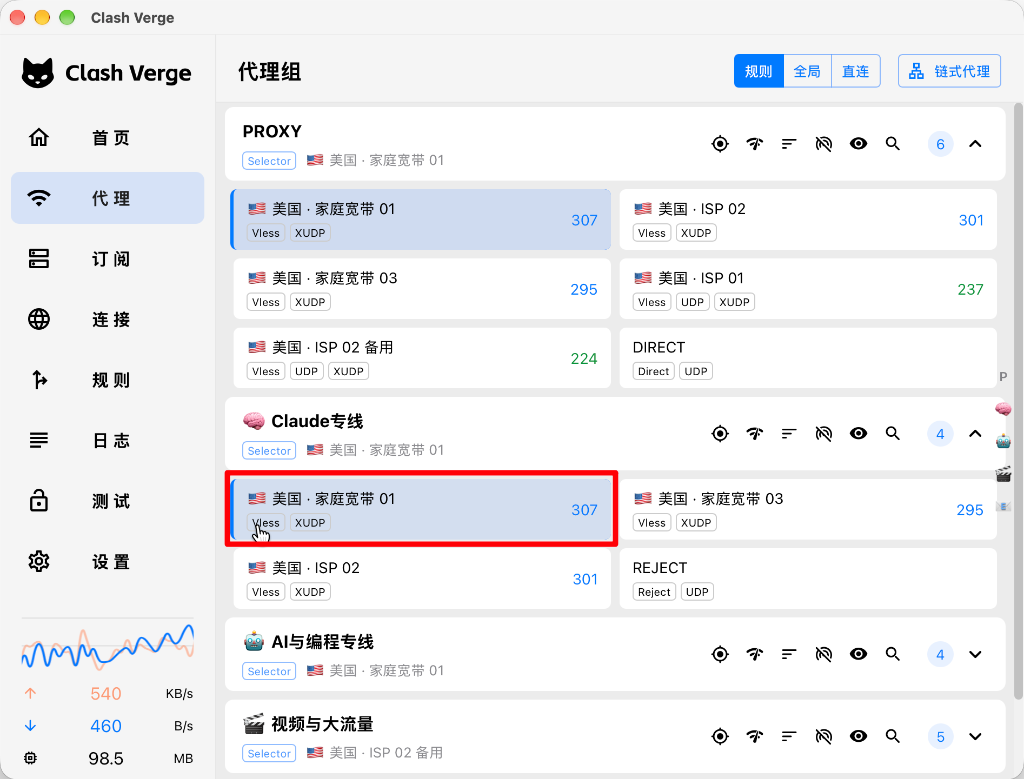Viewport: 1024px width, 779px height.
Task: Expand the AI与编程专线 group
Action: 975,654
